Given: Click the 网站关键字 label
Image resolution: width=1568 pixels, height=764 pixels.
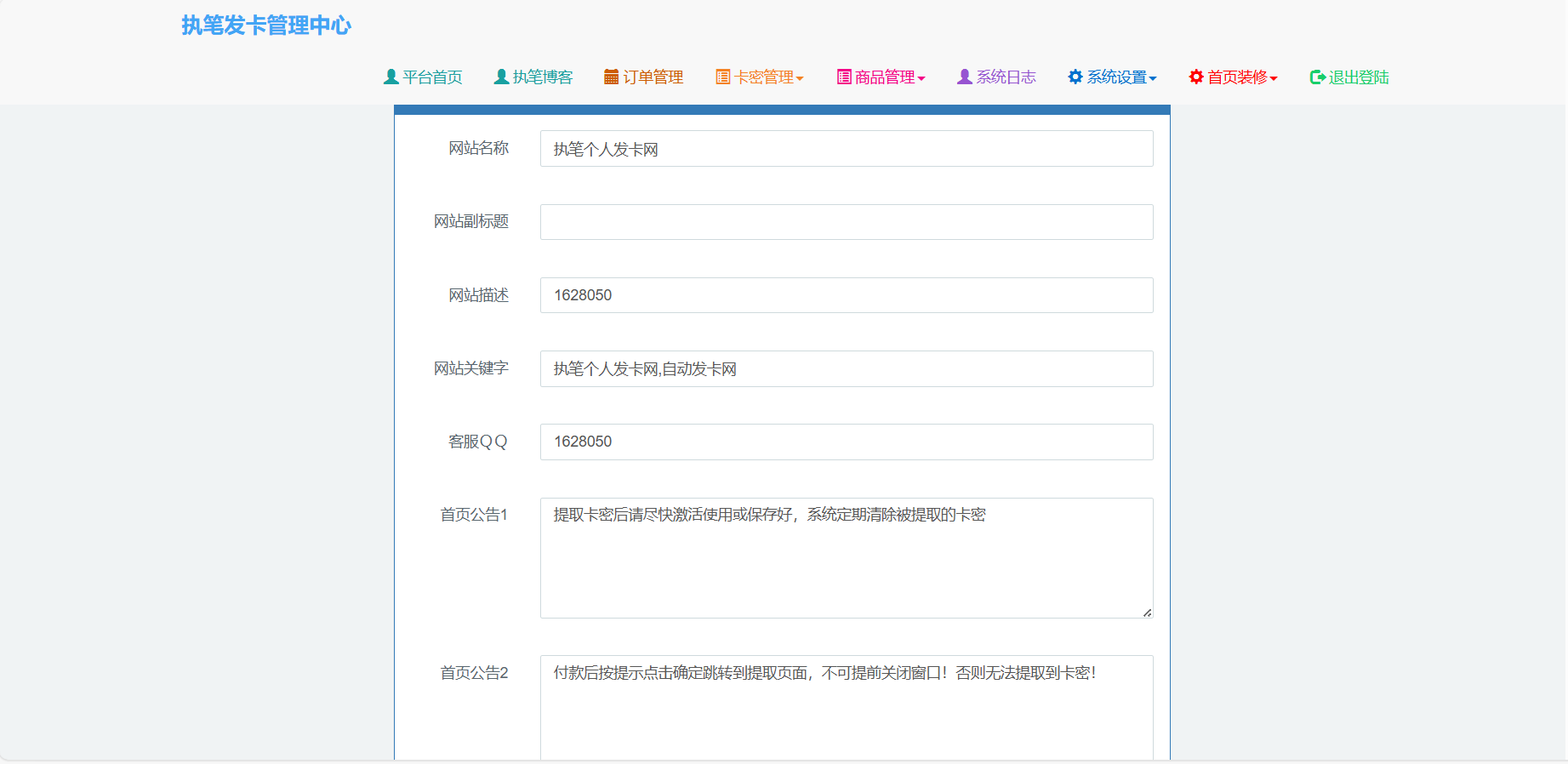Looking at the screenshot, I should (471, 368).
